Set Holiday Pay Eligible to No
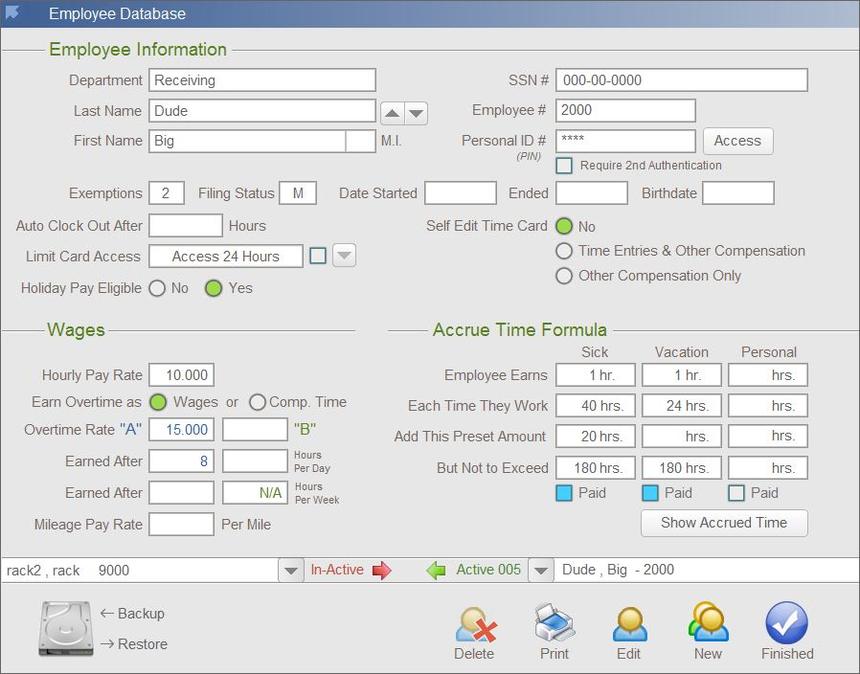860x674 pixels. coord(157,288)
